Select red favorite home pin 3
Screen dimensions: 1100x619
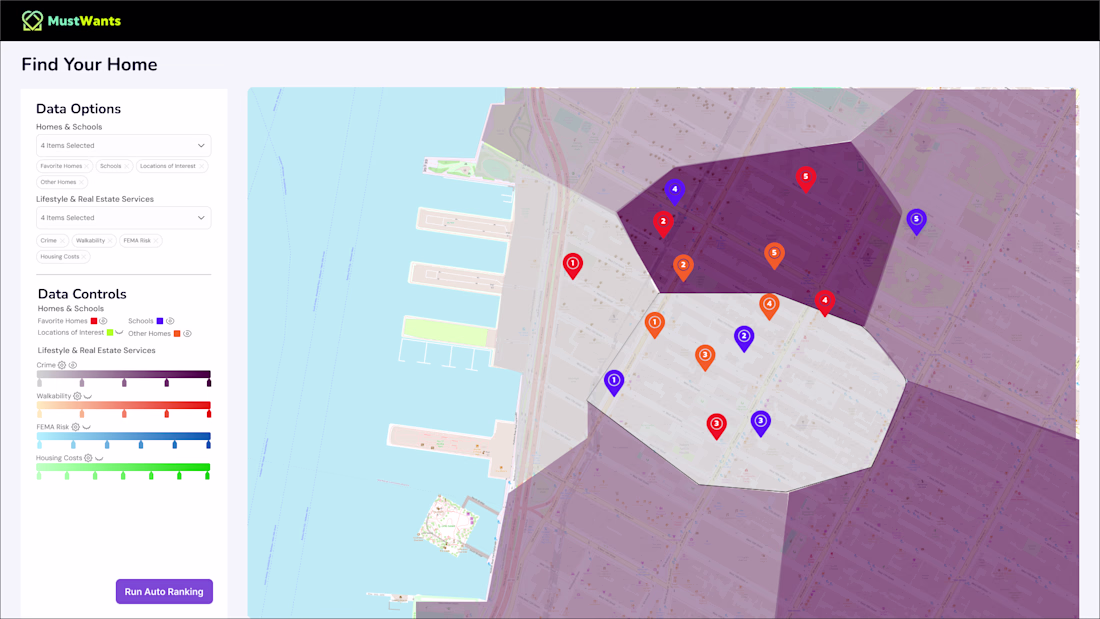(716, 425)
